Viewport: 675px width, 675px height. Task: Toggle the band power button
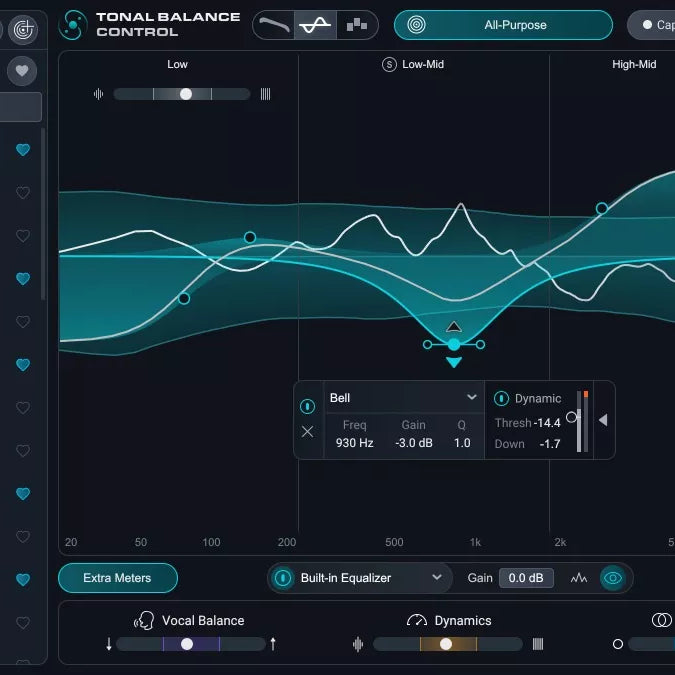[307, 406]
